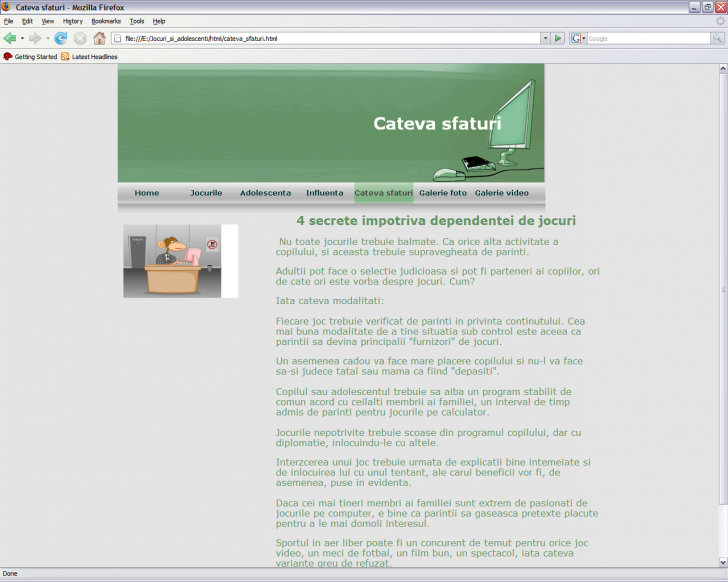The height and width of the screenshot is (582, 728).
Task: Click the activity throbber icon
Action: pyautogui.click(x=720, y=21)
